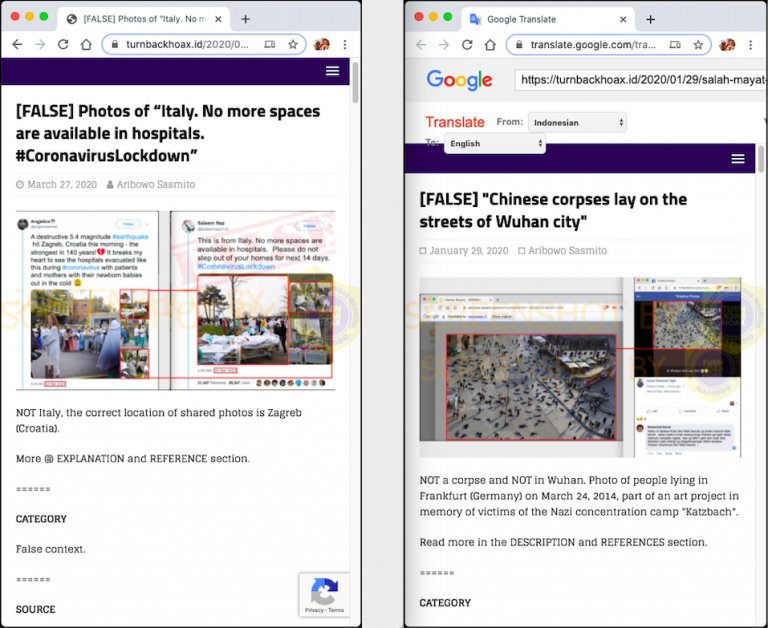This screenshot has width=768, height=628.
Task: Click author Aribowo Sasmito on Italy article
Action: pos(156,185)
